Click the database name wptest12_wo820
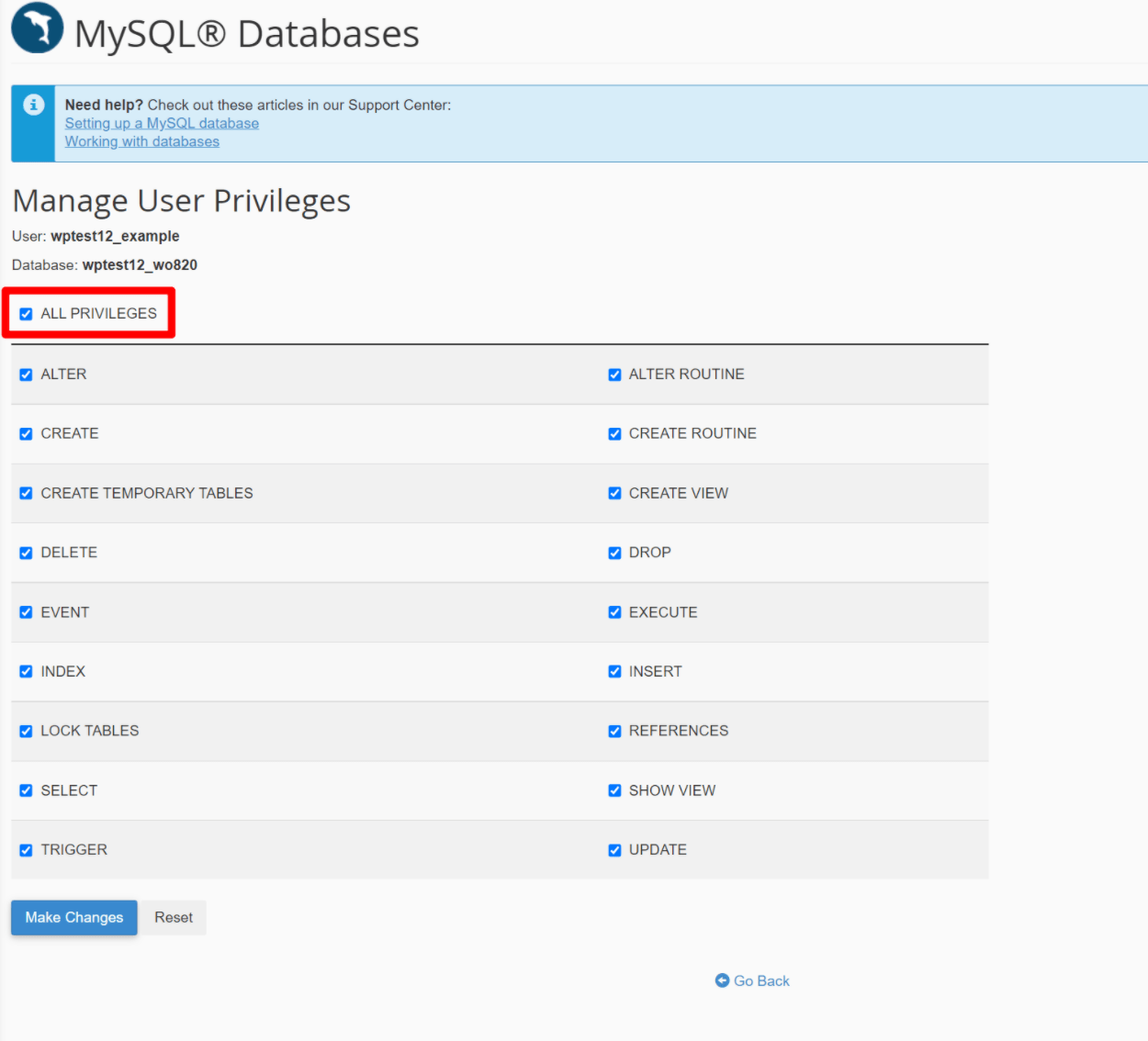Screen dimensions: 1148x1041 pos(140,265)
